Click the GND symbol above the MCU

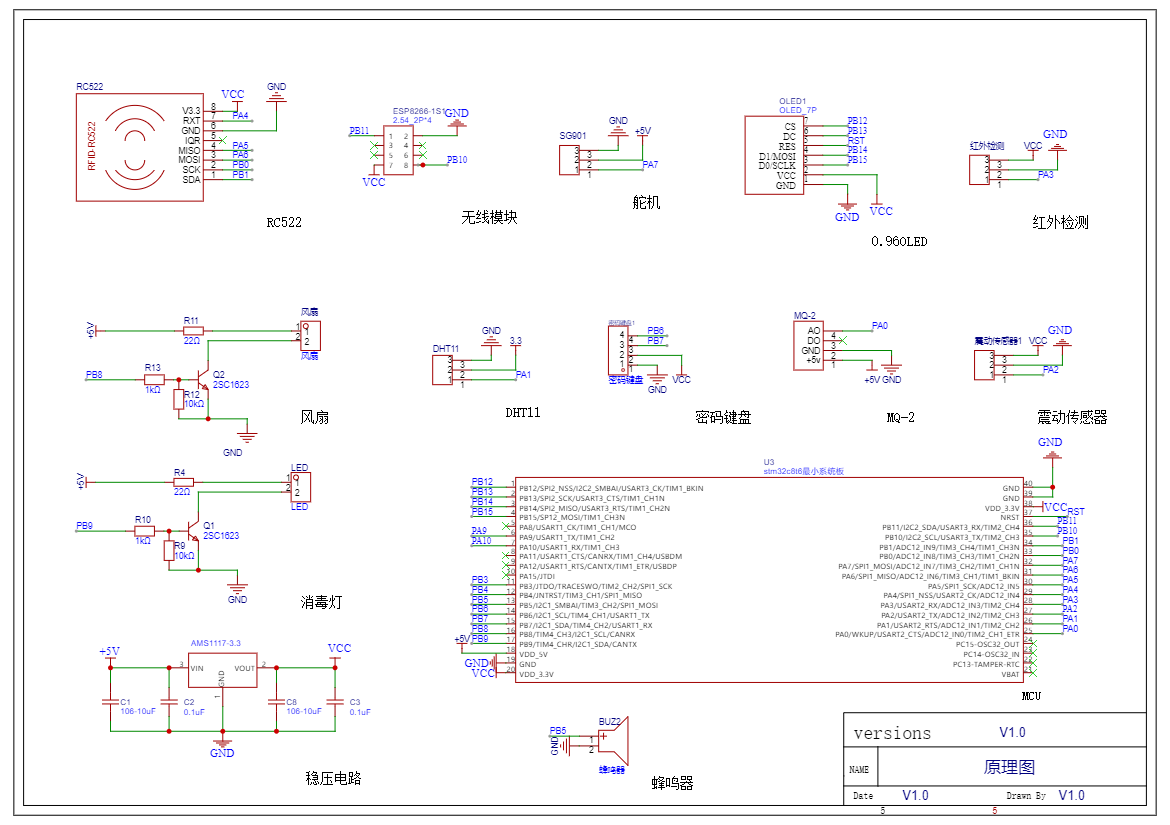click(1052, 454)
